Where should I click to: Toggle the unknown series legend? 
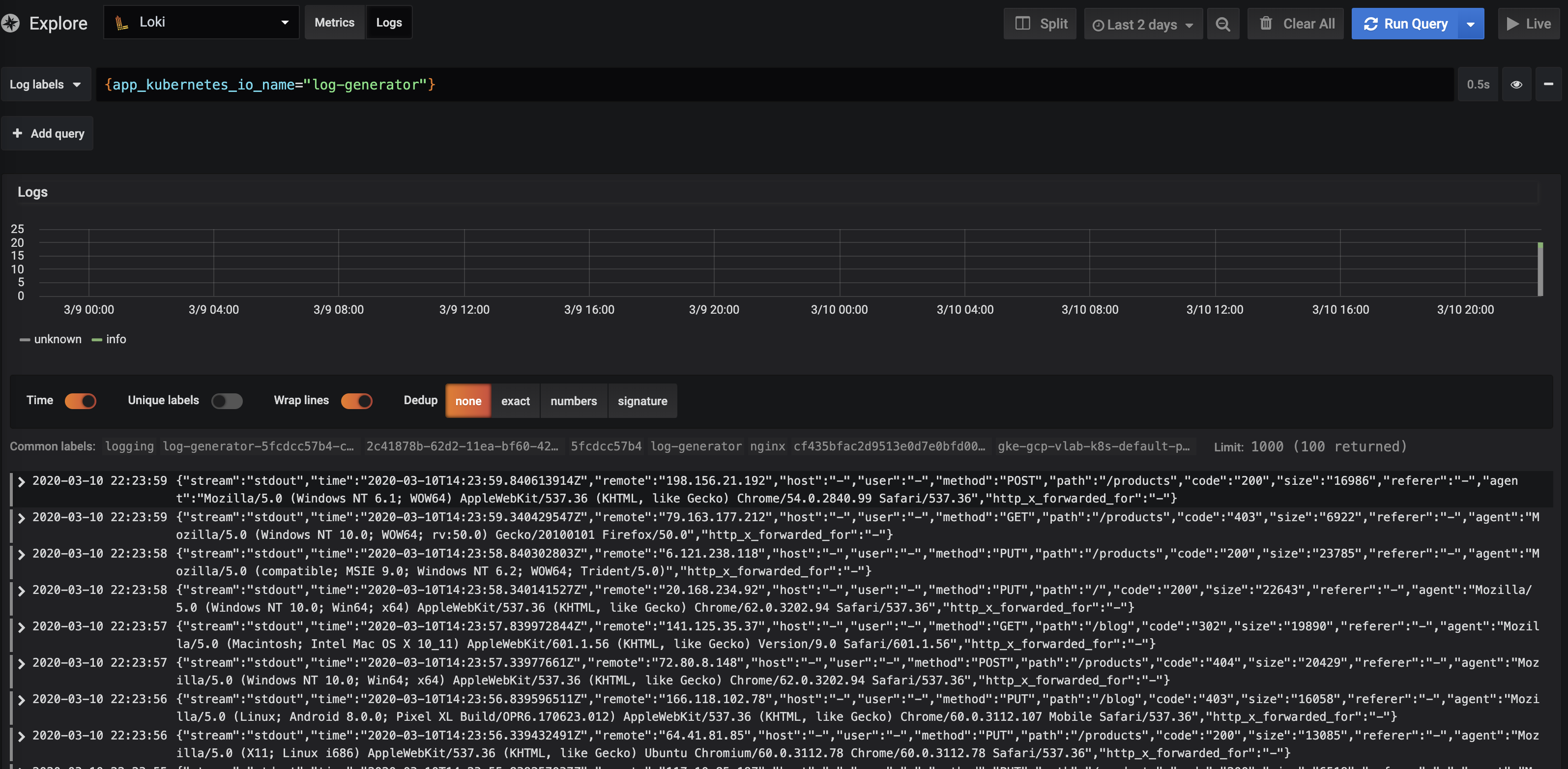point(51,339)
